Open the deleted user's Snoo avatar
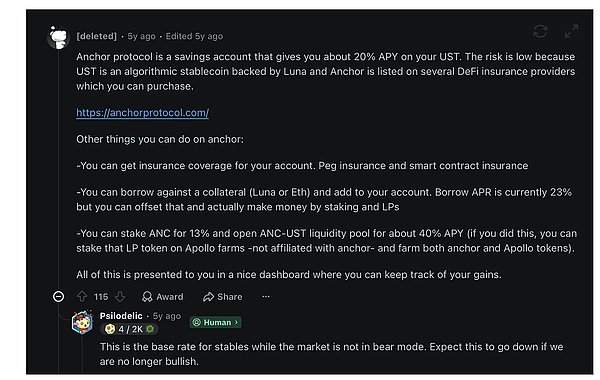The image size is (600, 380). tap(59, 38)
